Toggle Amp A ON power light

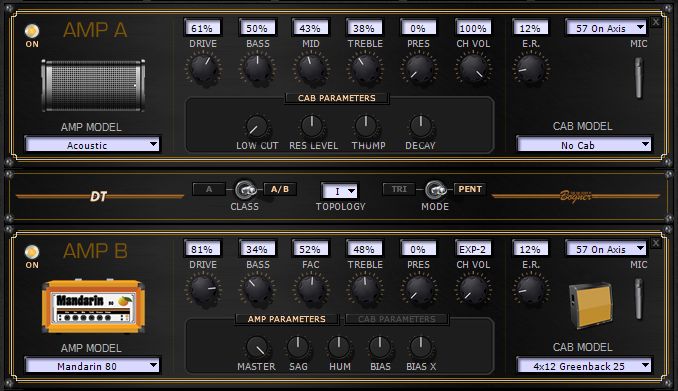32,31
